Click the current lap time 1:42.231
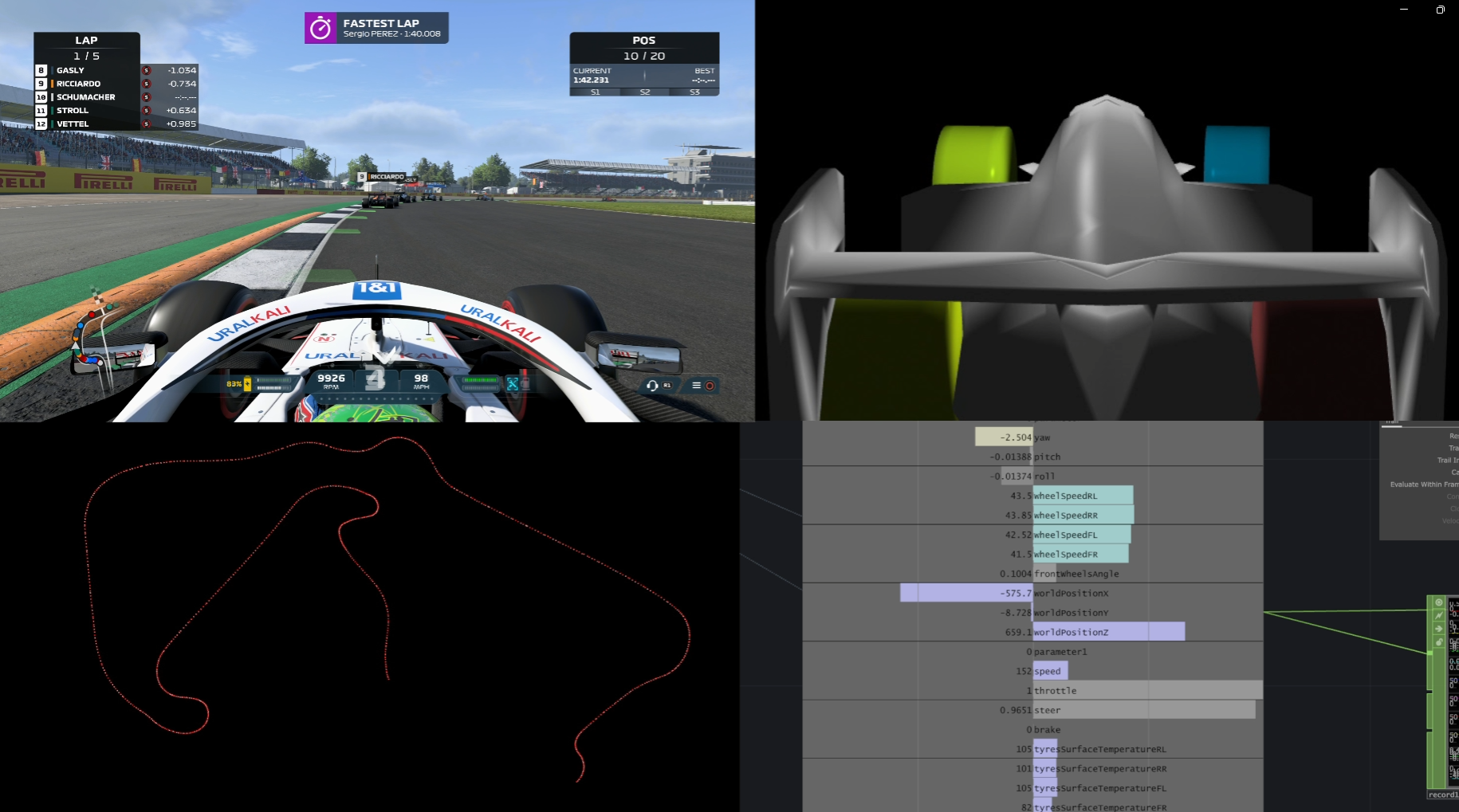Screen dimensions: 1459x812 pos(591,80)
